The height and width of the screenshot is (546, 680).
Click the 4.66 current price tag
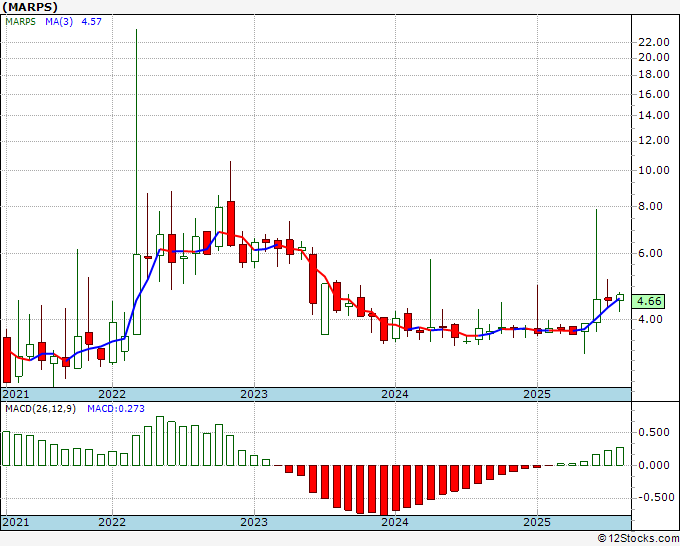[x=648, y=301]
